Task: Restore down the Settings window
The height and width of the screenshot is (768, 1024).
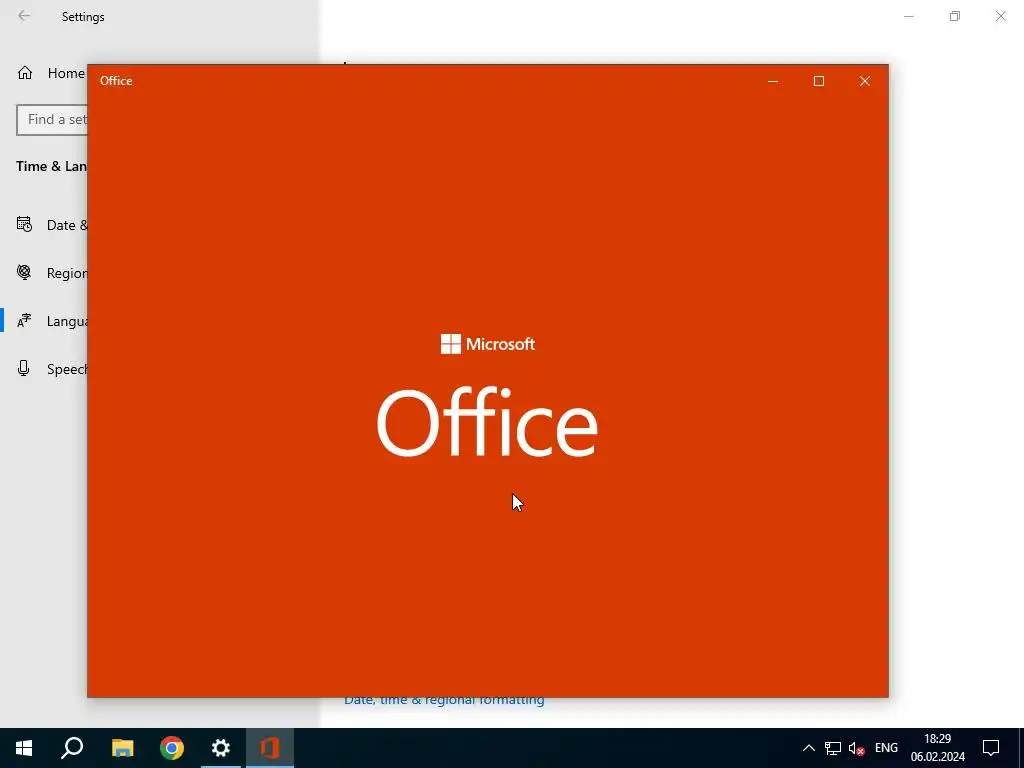Action: tap(955, 16)
